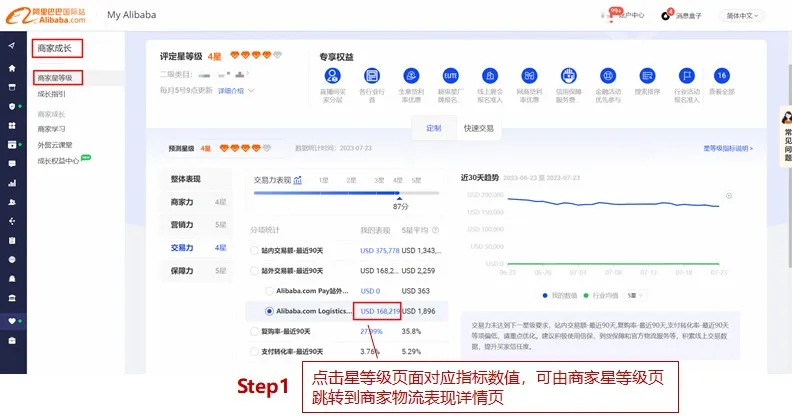Click the chart icon beside 交易力表现
This screenshot has height=417, width=792.
298,180
